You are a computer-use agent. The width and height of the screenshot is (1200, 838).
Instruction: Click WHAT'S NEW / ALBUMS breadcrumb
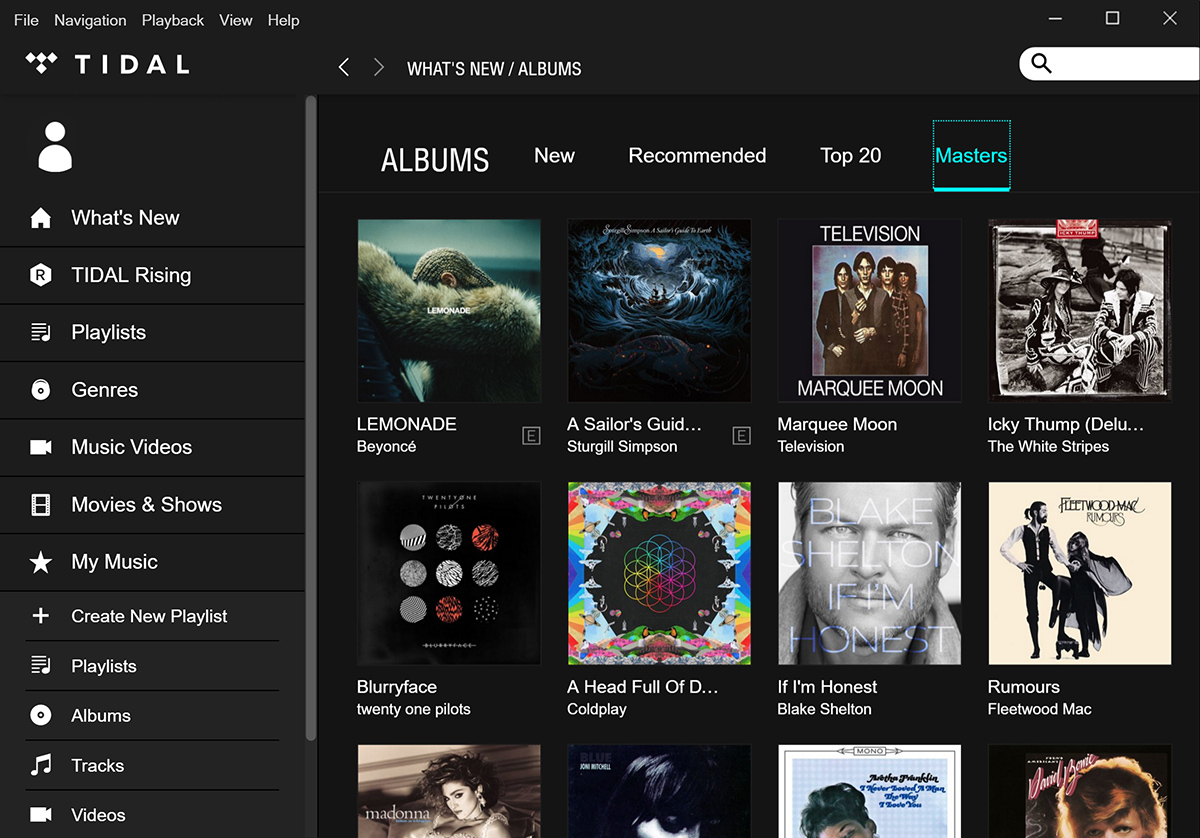(x=494, y=69)
